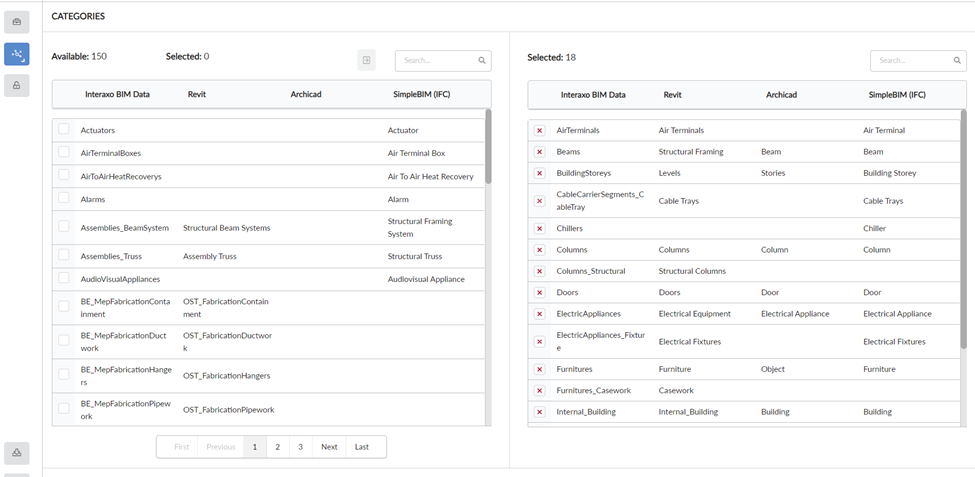Remove Columns_Structural from the selected list
Viewport: 975px width, 477px height.
point(540,271)
